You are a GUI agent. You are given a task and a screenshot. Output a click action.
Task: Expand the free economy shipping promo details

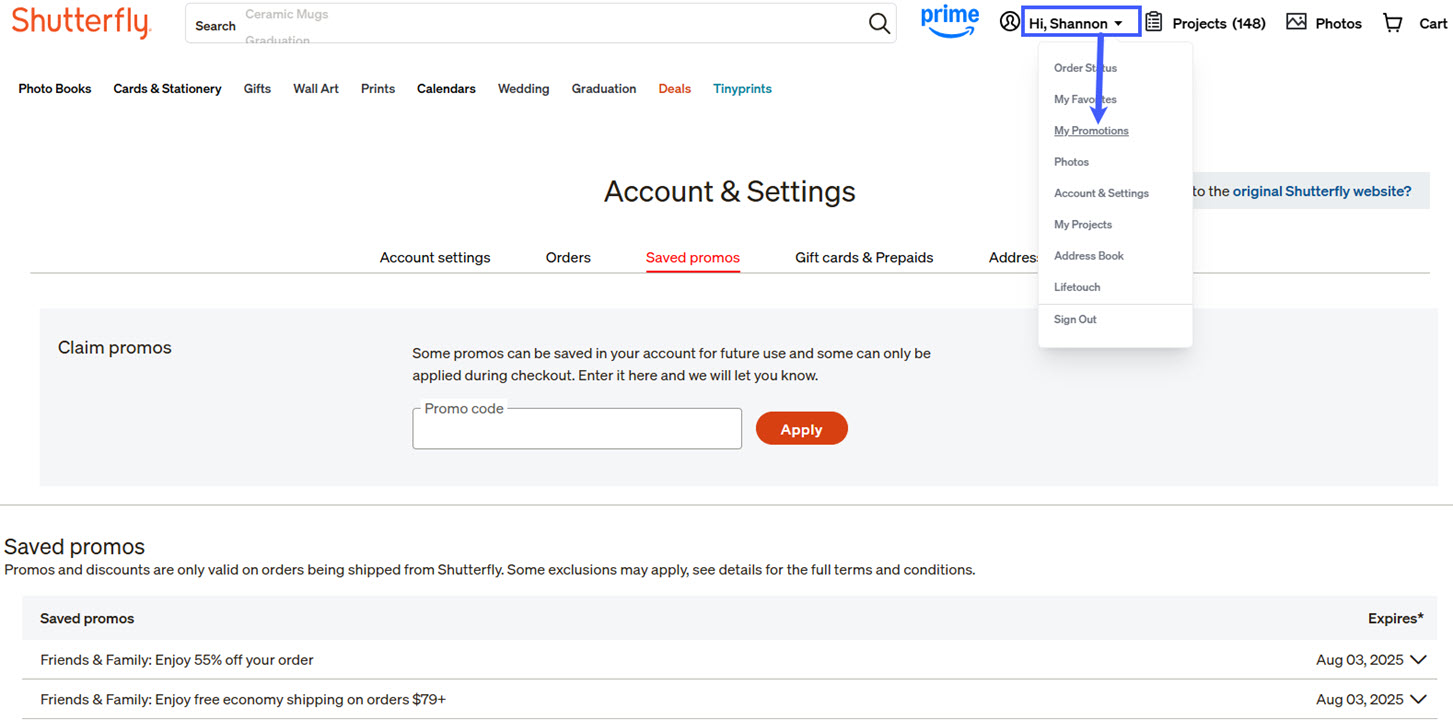tap(1418, 700)
